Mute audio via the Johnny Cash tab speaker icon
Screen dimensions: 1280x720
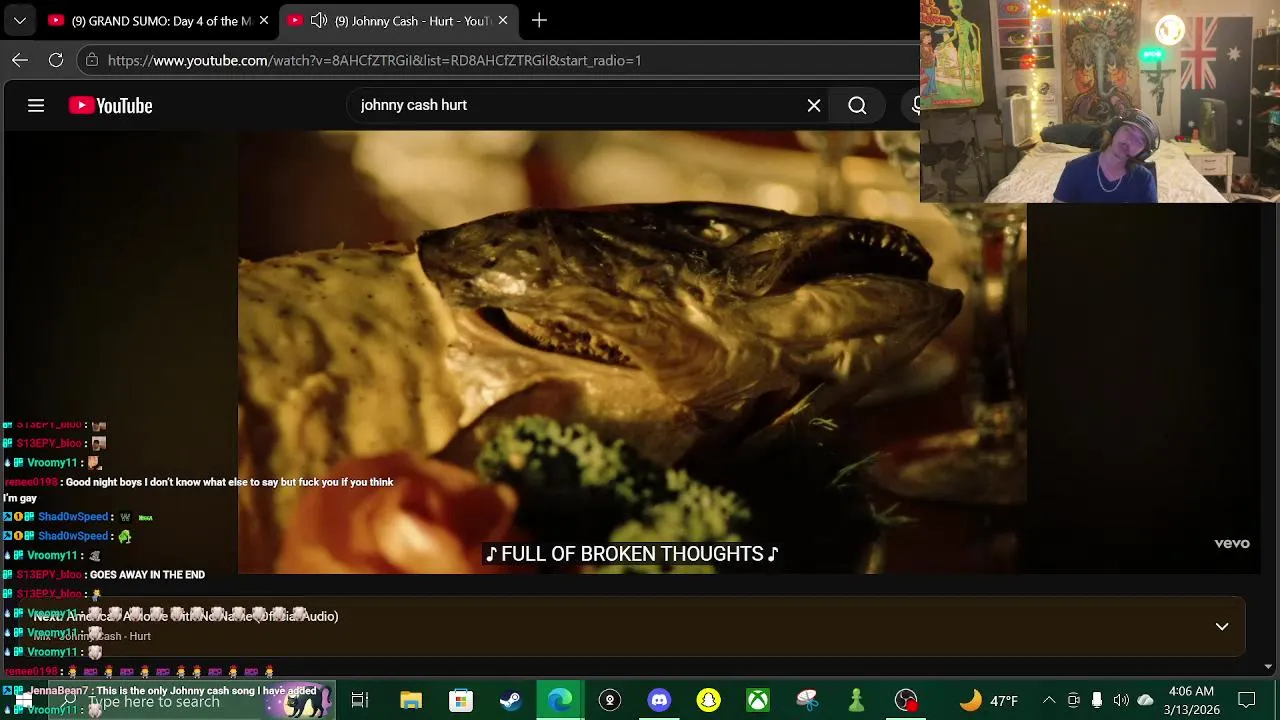319,20
